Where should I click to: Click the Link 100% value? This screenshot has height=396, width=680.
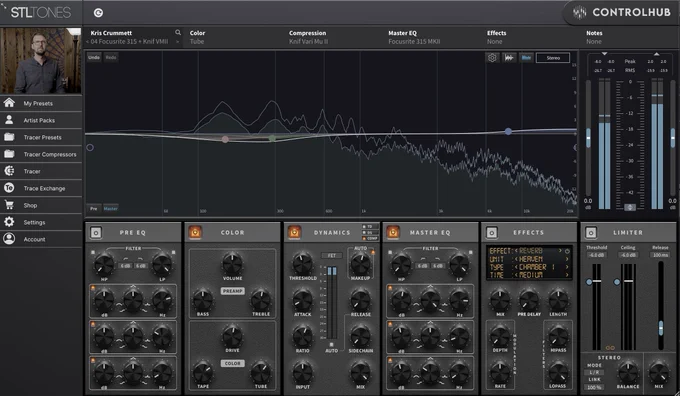(x=594, y=387)
